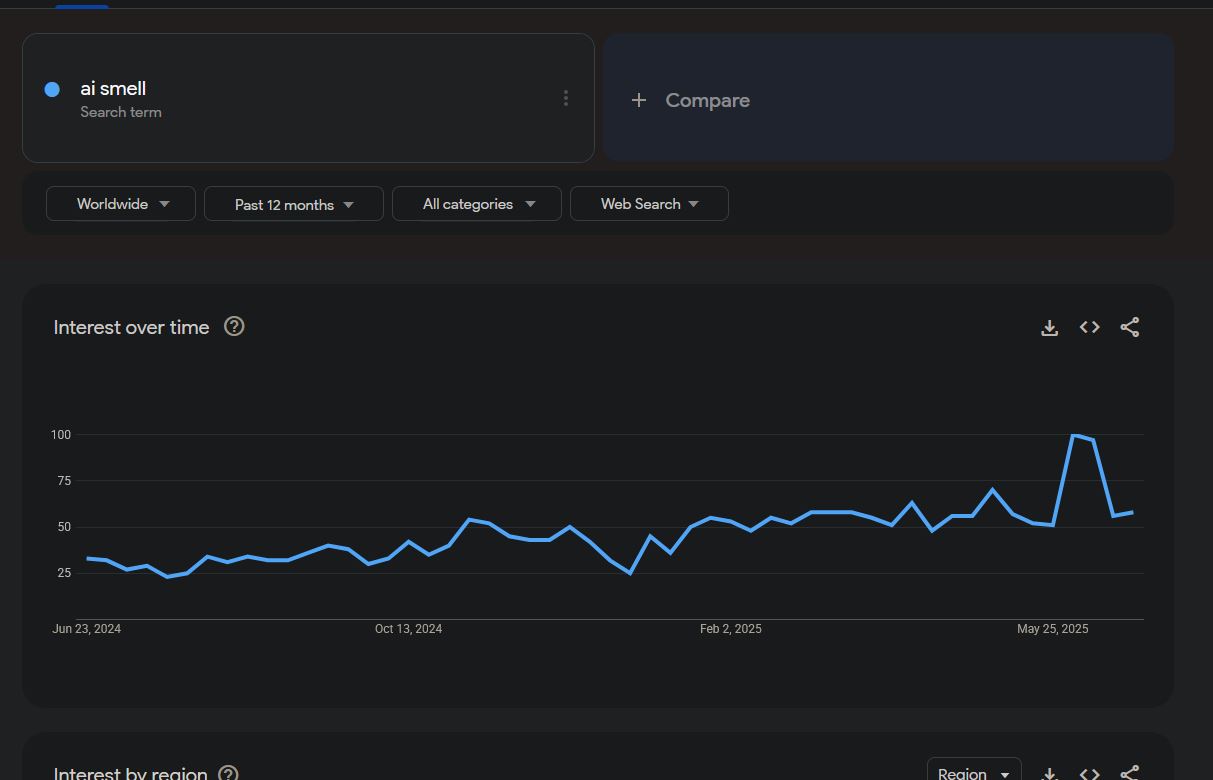Click the Interest over time heading
Image resolution: width=1213 pixels, height=780 pixels.
point(131,327)
